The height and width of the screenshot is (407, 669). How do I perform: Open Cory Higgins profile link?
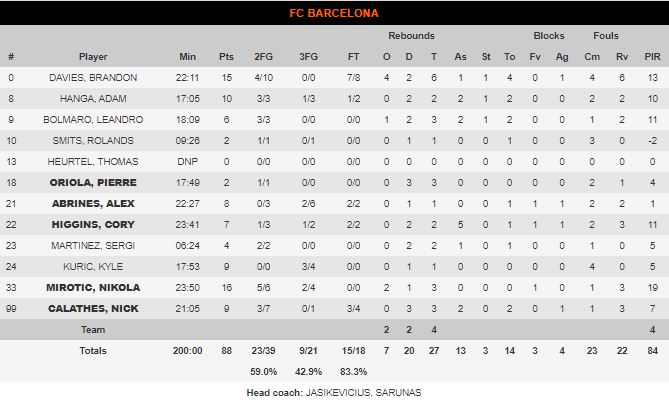[93, 224]
